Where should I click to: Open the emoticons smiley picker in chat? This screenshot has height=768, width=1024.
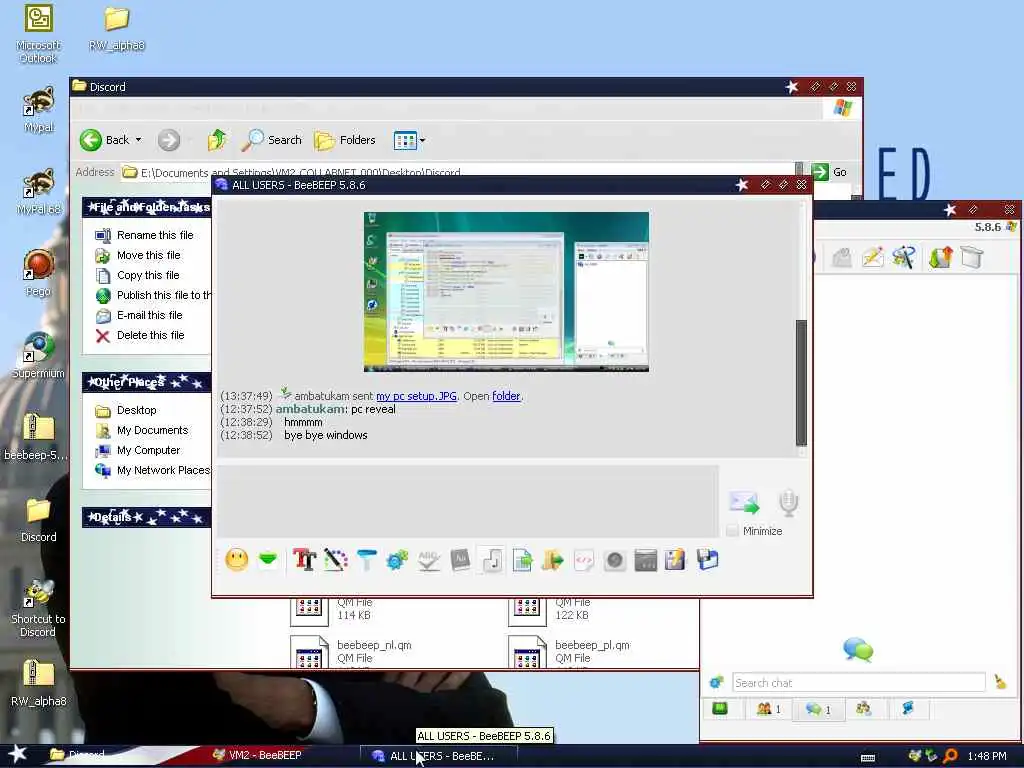click(236, 560)
